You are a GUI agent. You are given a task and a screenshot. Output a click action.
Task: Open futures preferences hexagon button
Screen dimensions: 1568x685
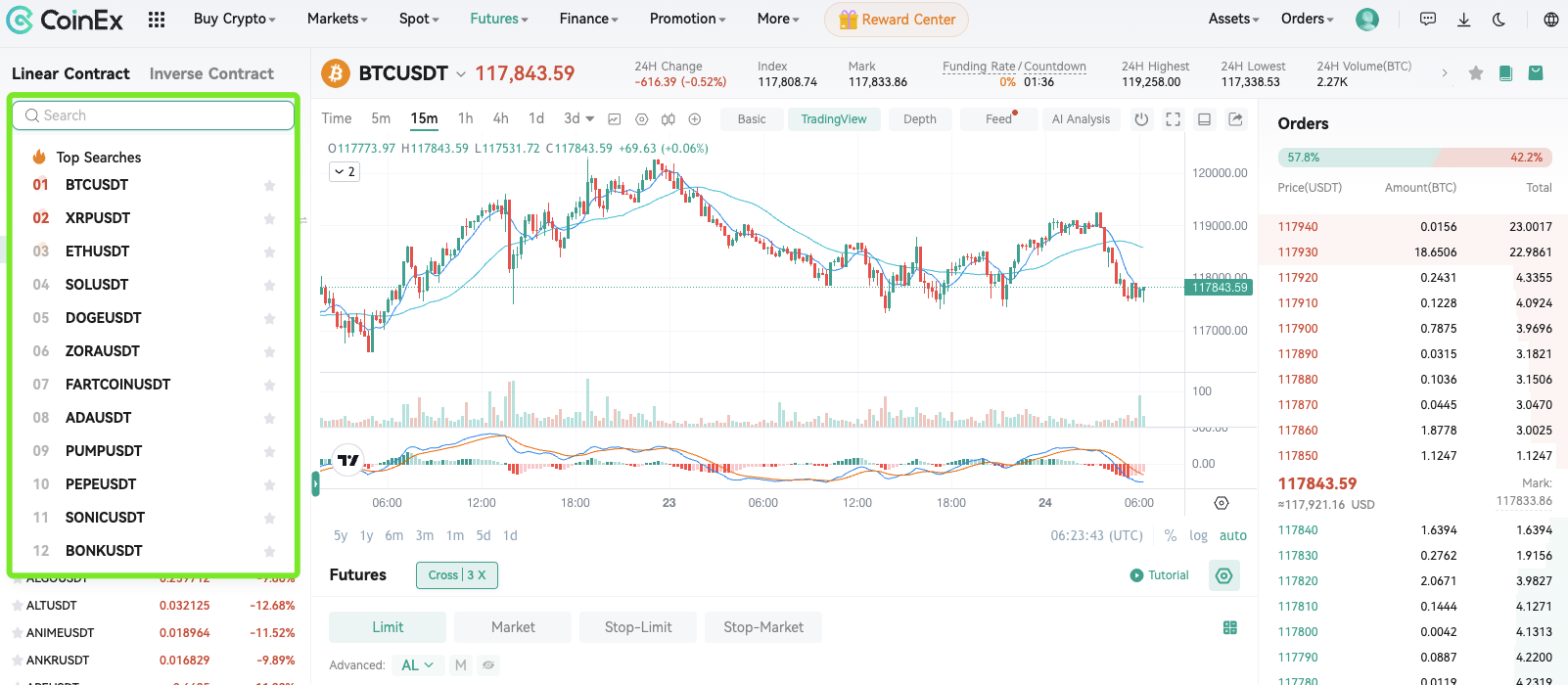[x=1224, y=575]
